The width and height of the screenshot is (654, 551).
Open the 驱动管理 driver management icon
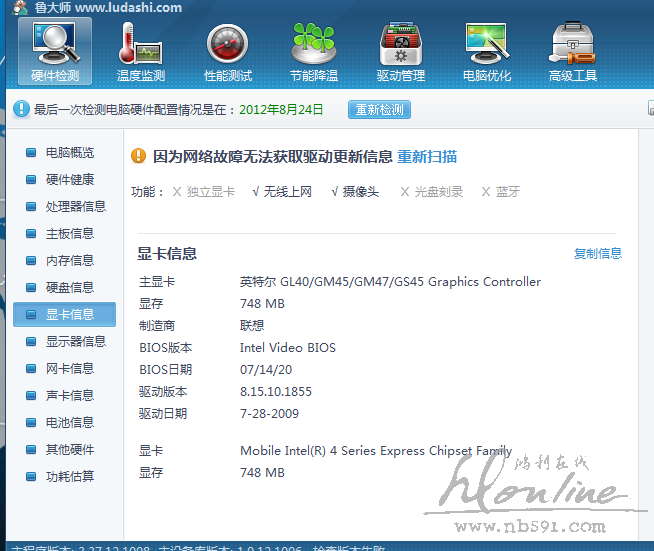[400, 50]
